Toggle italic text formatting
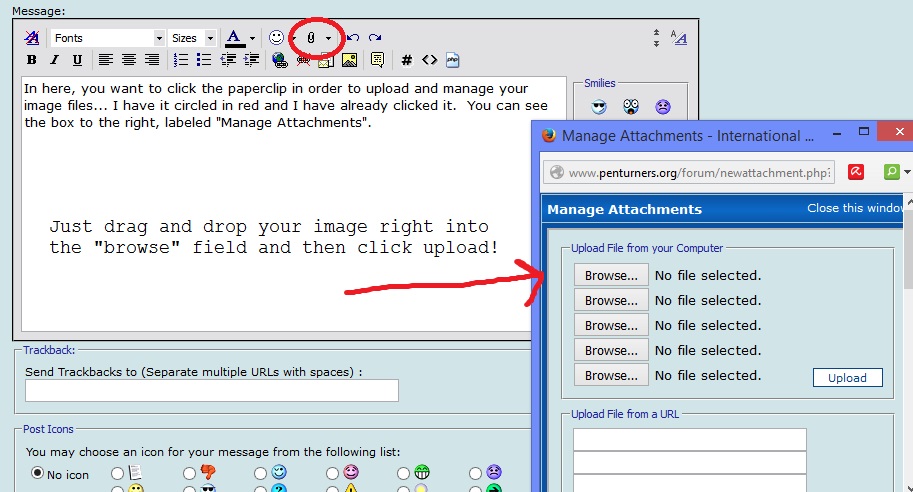 pyautogui.click(x=55, y=60)
